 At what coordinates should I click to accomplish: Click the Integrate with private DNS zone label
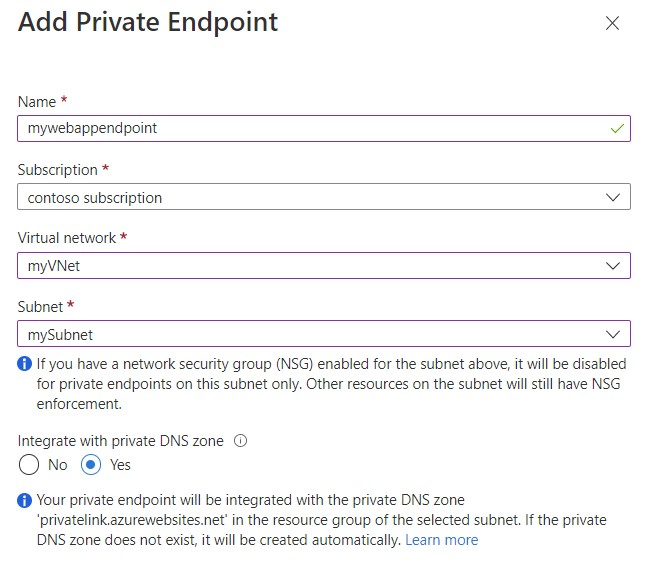(121, 440)
